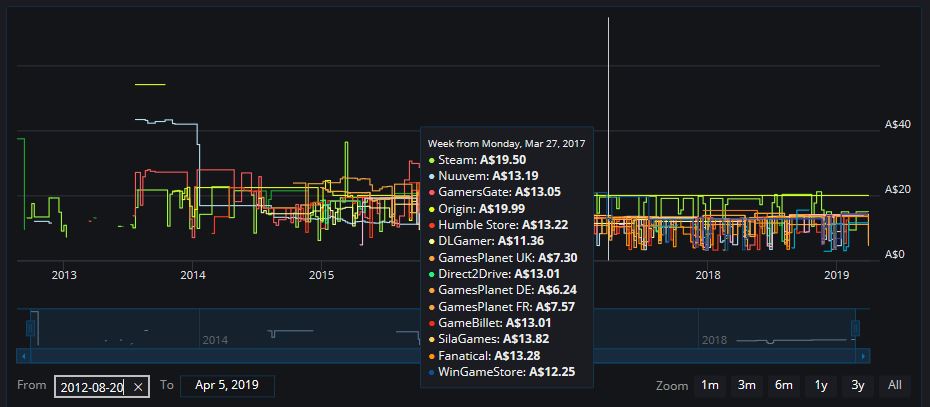The height and width of the screenshot is (407, 930).
Task: Click WinGameStore A$12.25 tooltip row
Action: (502, 373)
